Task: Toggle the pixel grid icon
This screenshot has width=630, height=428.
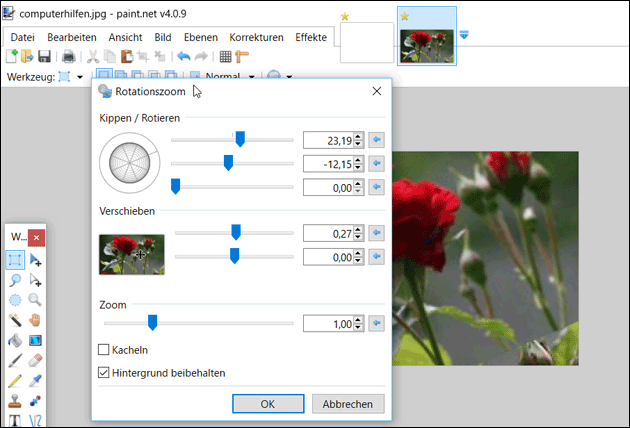Action: 225,57
